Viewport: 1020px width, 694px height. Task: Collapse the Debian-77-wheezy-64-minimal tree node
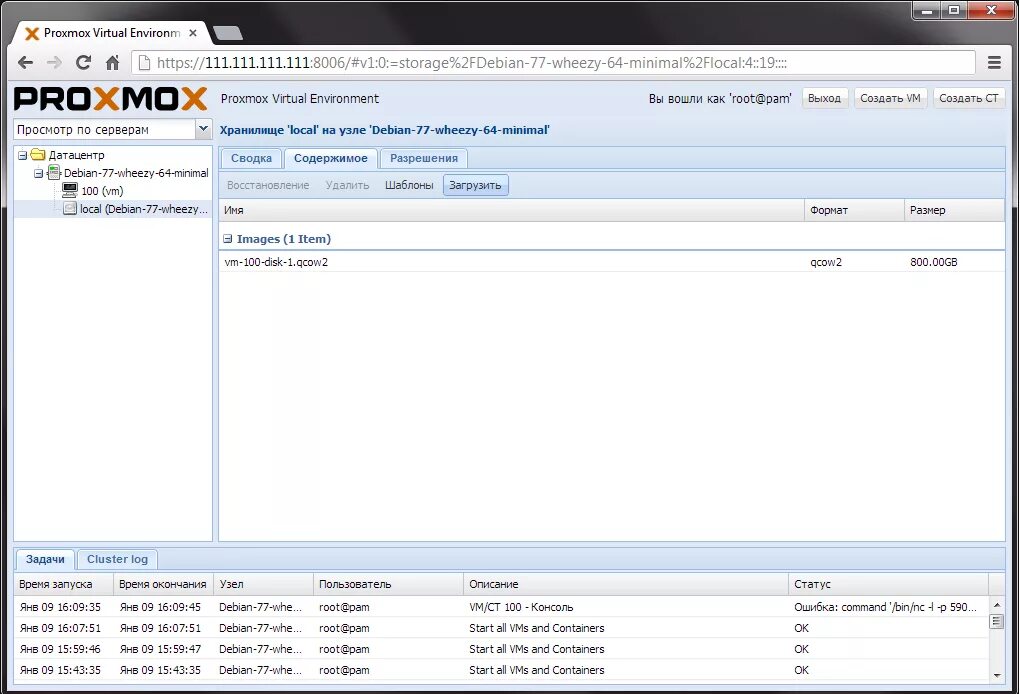[x=38, y=174]
